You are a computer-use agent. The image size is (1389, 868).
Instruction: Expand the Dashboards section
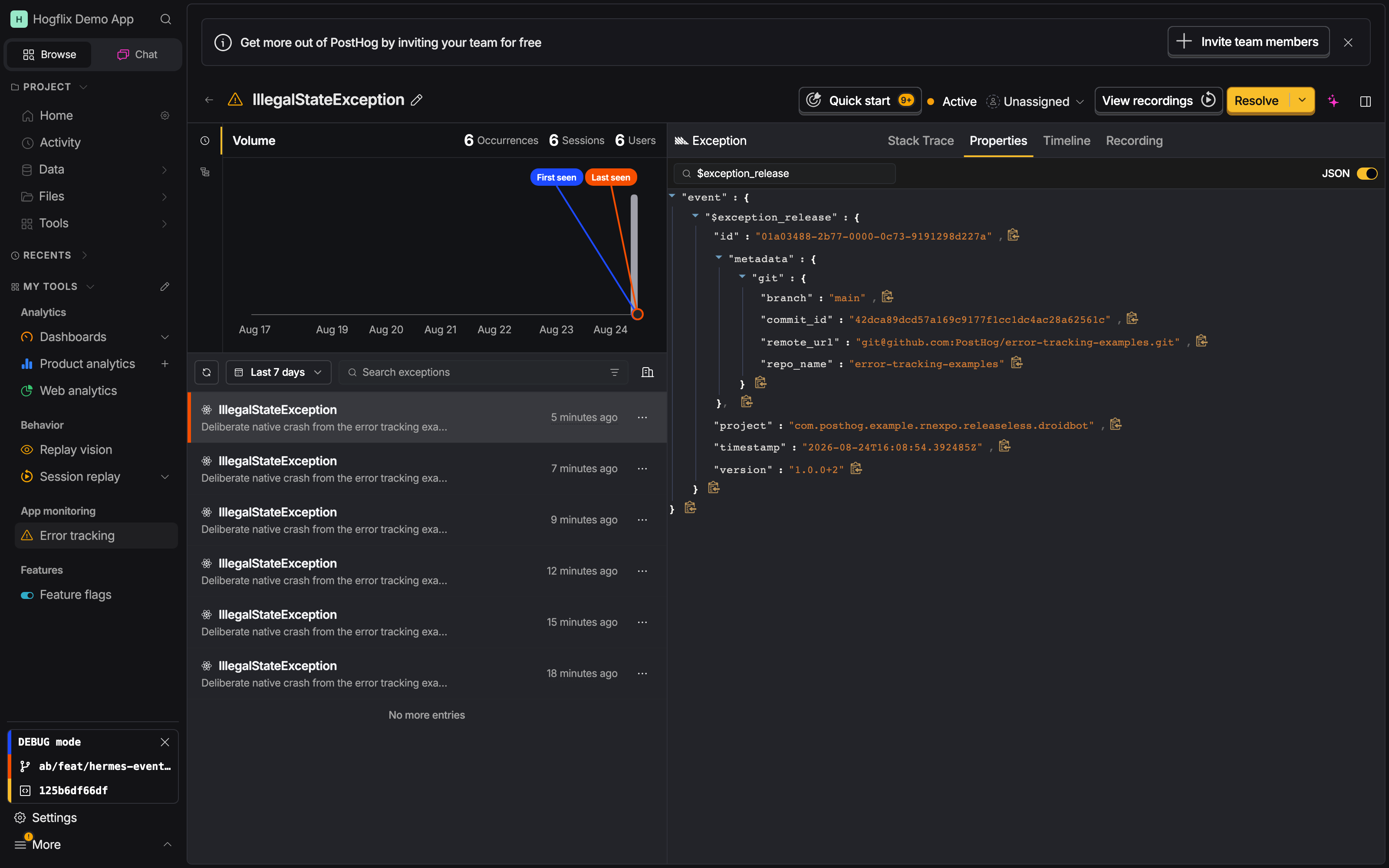click(x=165, y=337)
